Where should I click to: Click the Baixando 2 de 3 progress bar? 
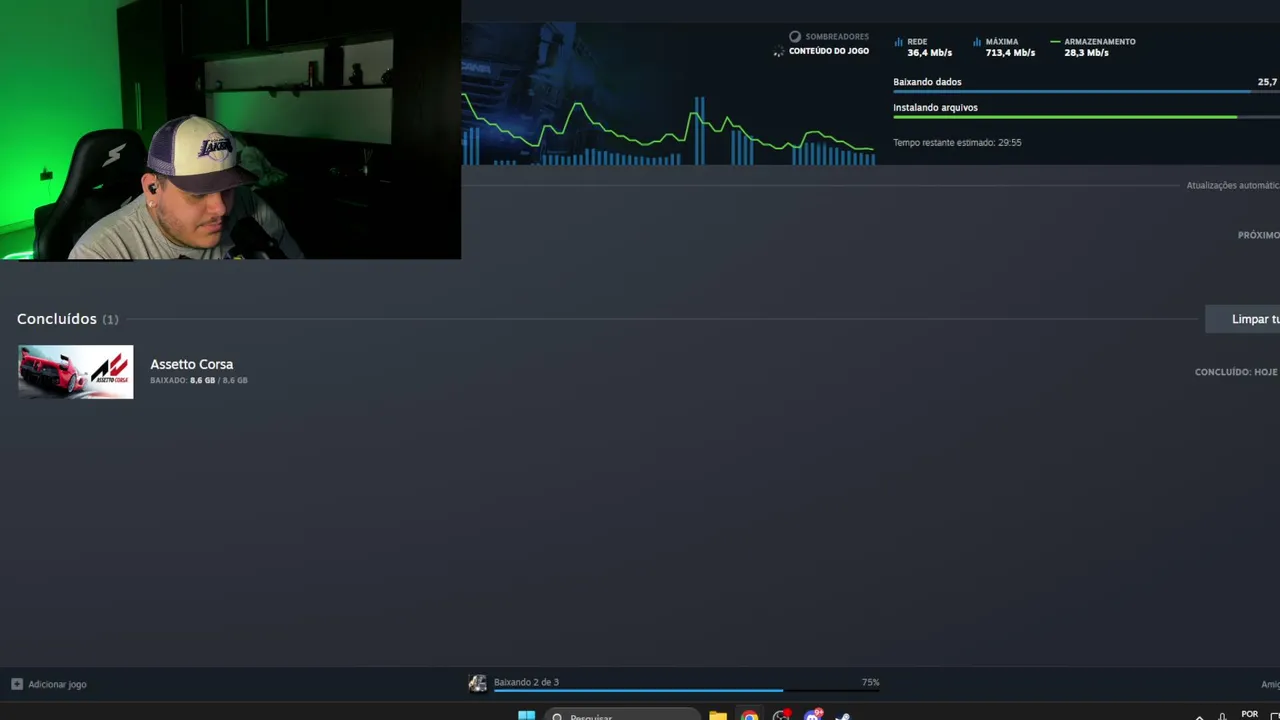click(686, 690)
